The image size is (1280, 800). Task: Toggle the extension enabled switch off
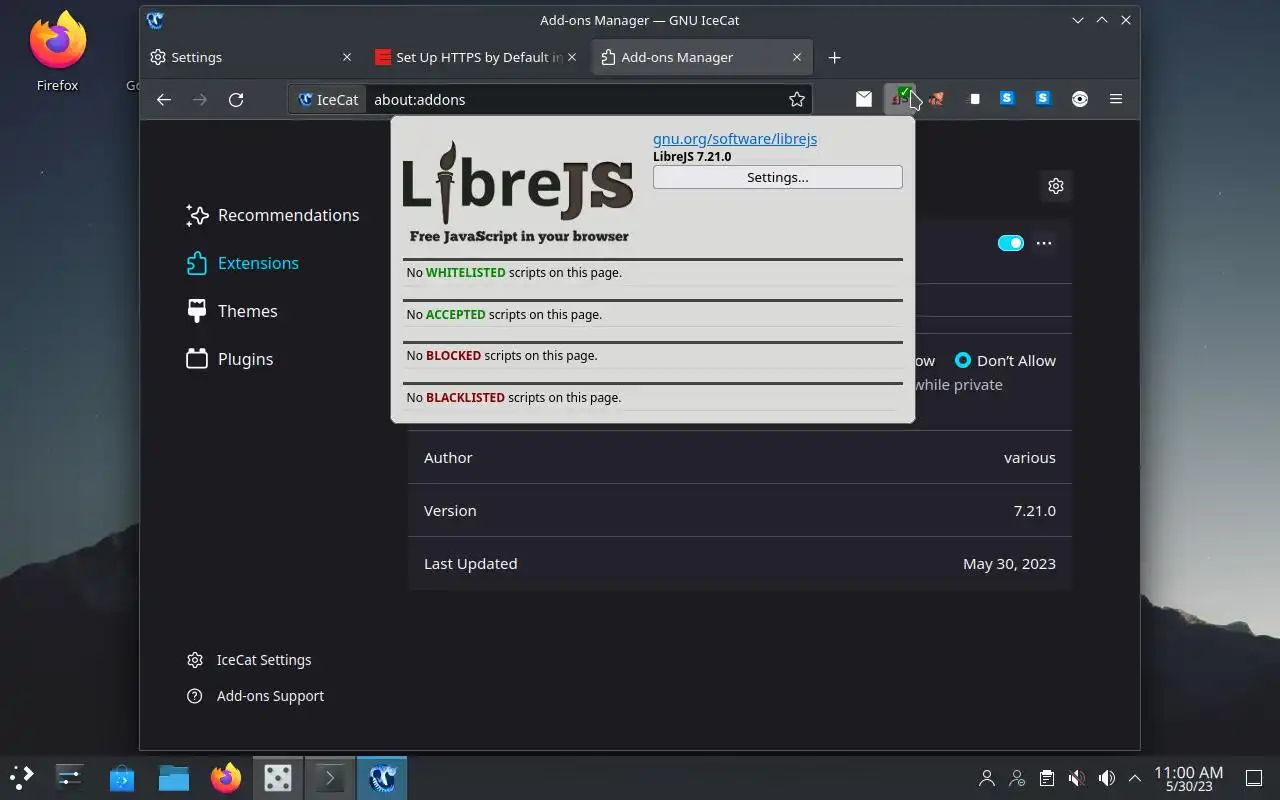(x=1011, y=243)
